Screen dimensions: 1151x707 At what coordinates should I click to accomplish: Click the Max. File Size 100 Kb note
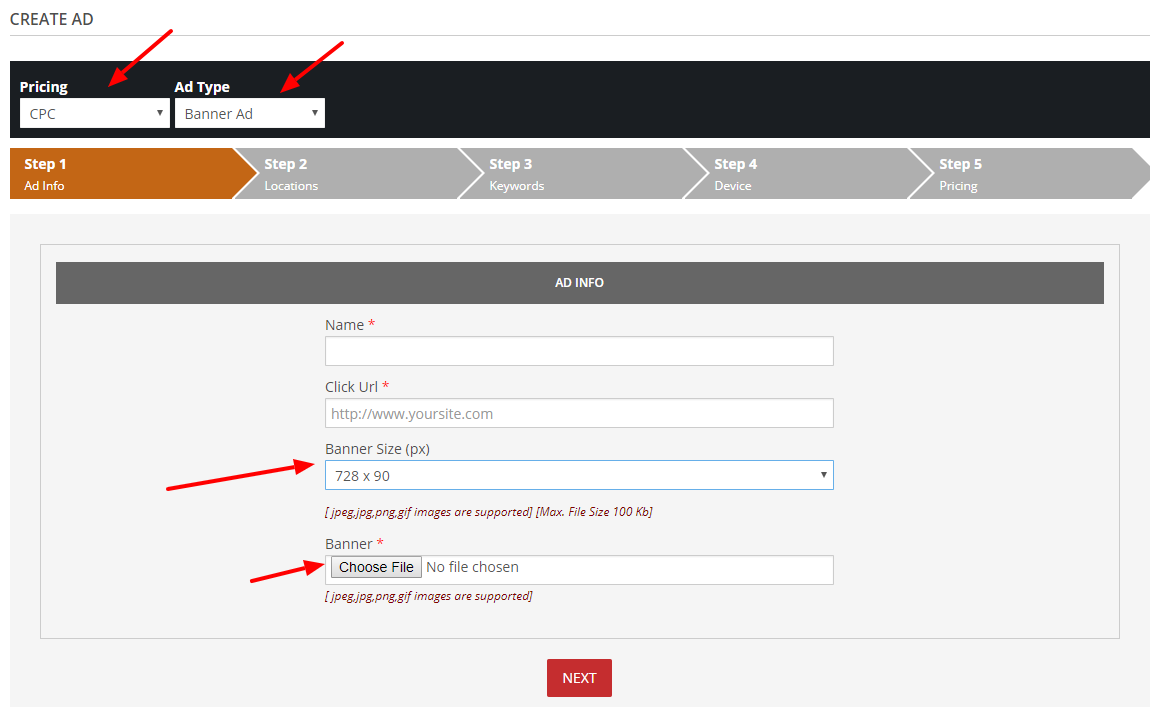[x=594, y=512]
